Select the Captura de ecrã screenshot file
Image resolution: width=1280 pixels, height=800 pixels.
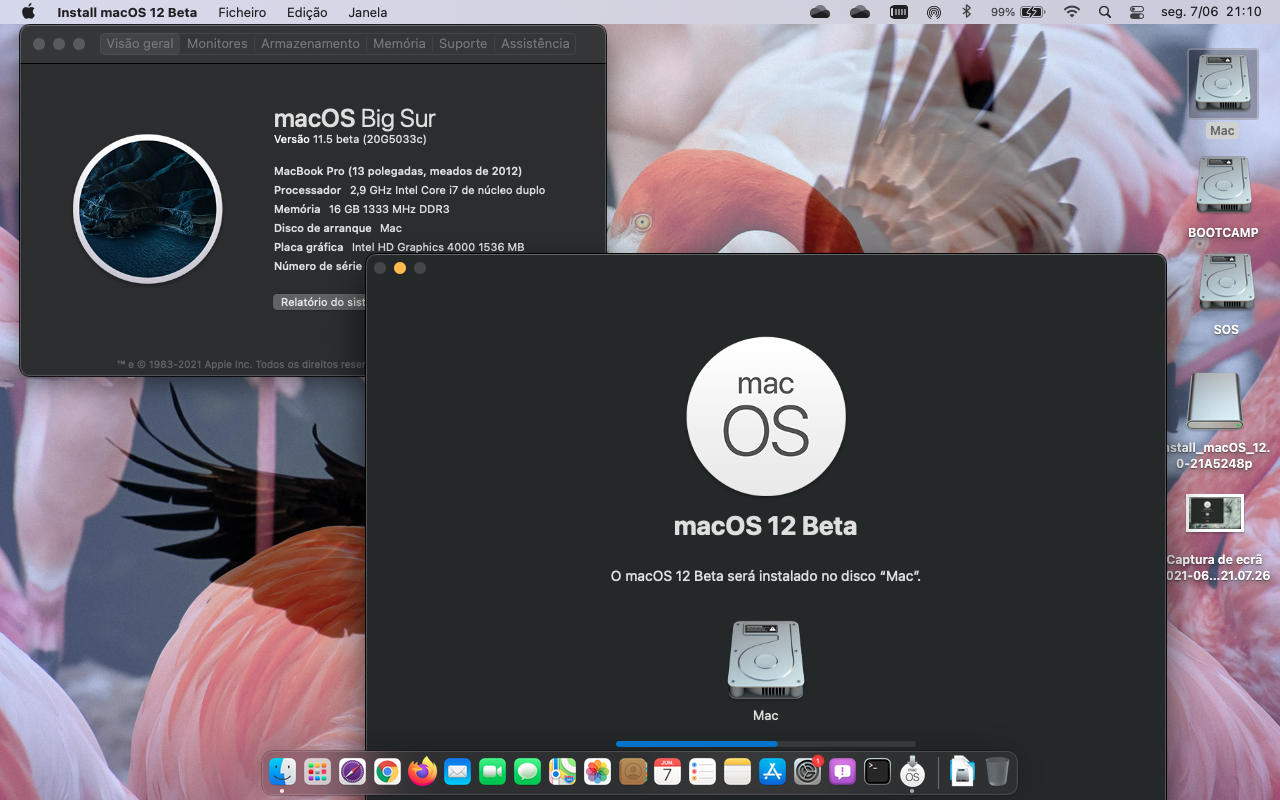pyautogui.click(x=1215, y=513)
